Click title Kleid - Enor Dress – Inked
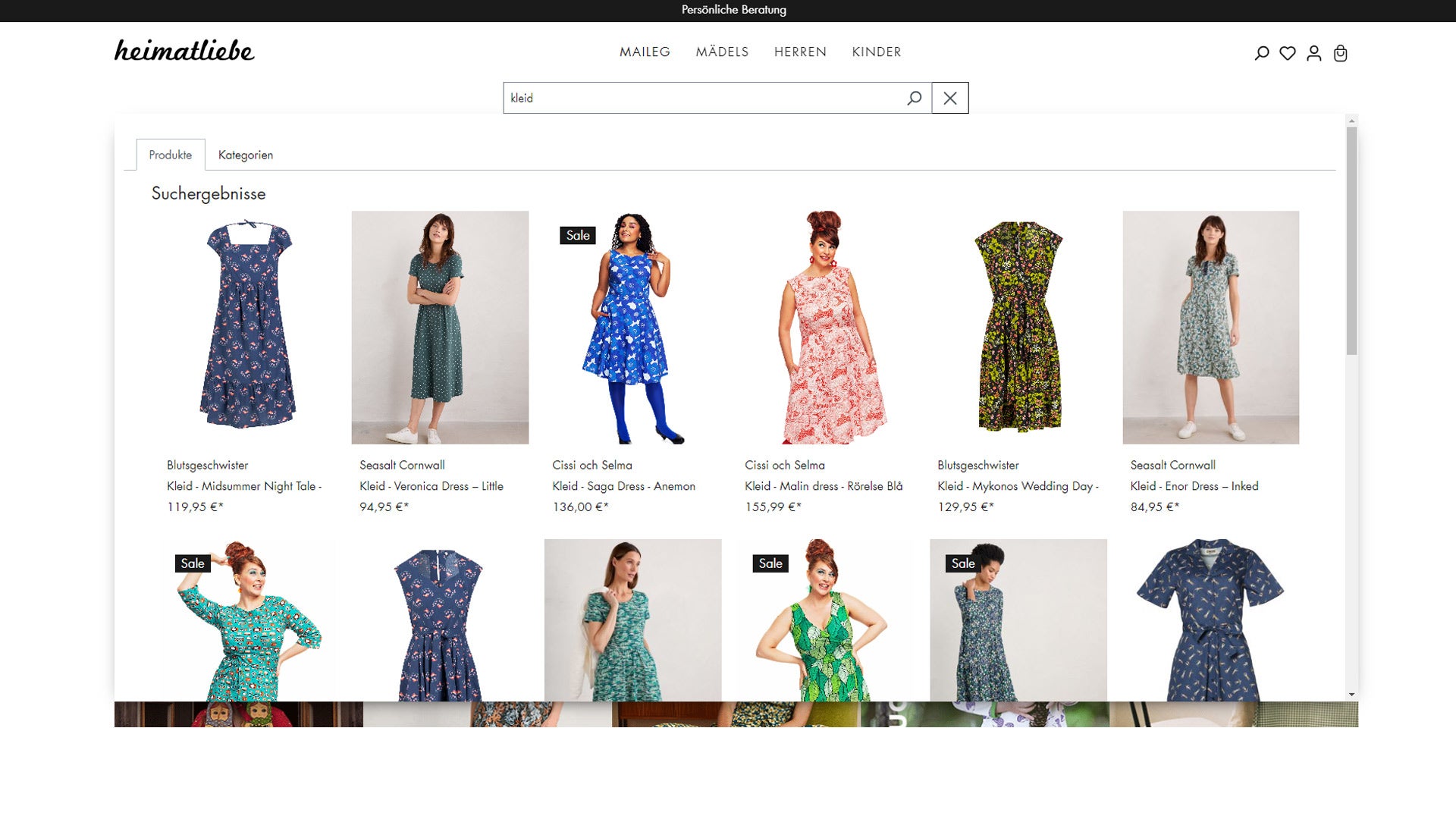Screen dimensions: 1456x819 click(x=1194, y=486)
